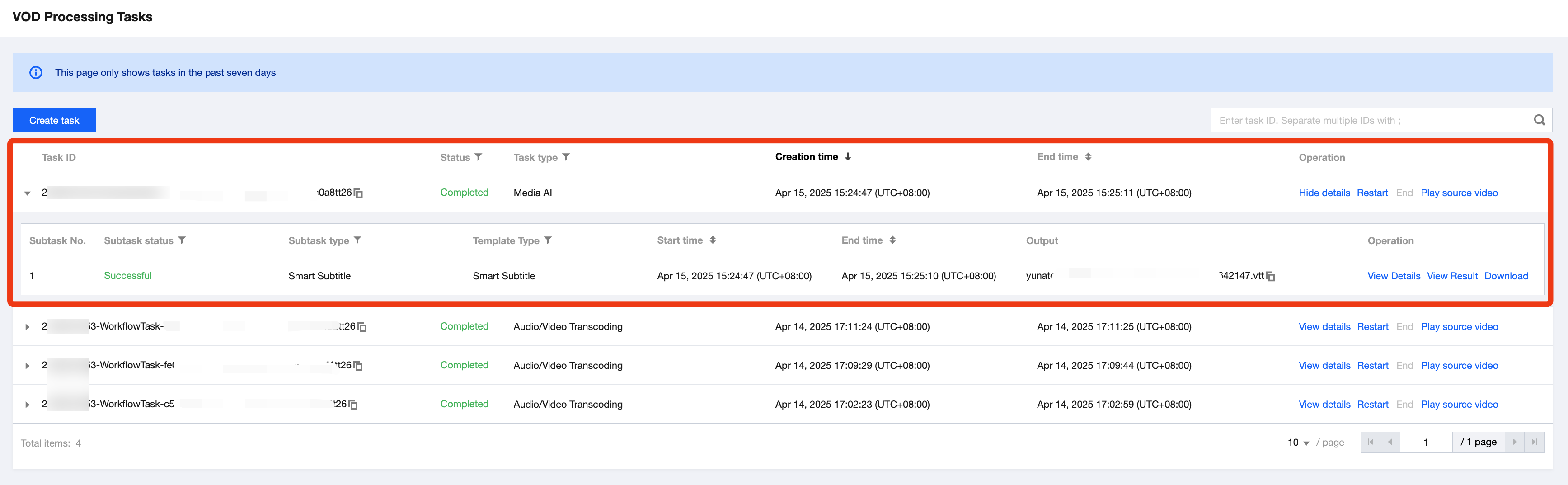Screen dimensions: 1568x485
Task: Sort tasks by Creation time
Action: 847,157
